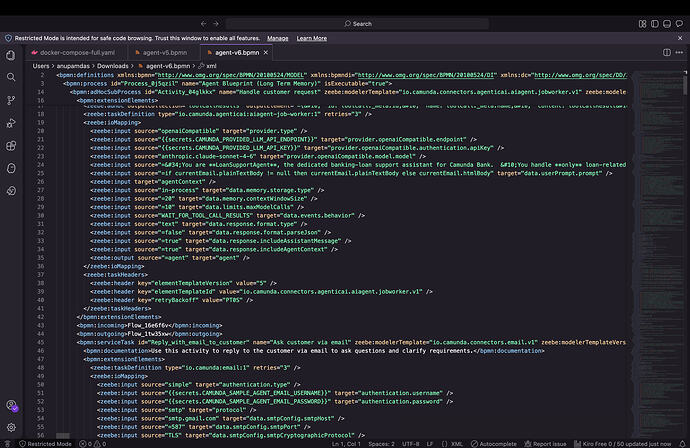Image resolution: width=690 pixels, height=448 pixels.
Task: Click 'Flow_16e6f6v' on line 43
Action: (x=148, y=326)
